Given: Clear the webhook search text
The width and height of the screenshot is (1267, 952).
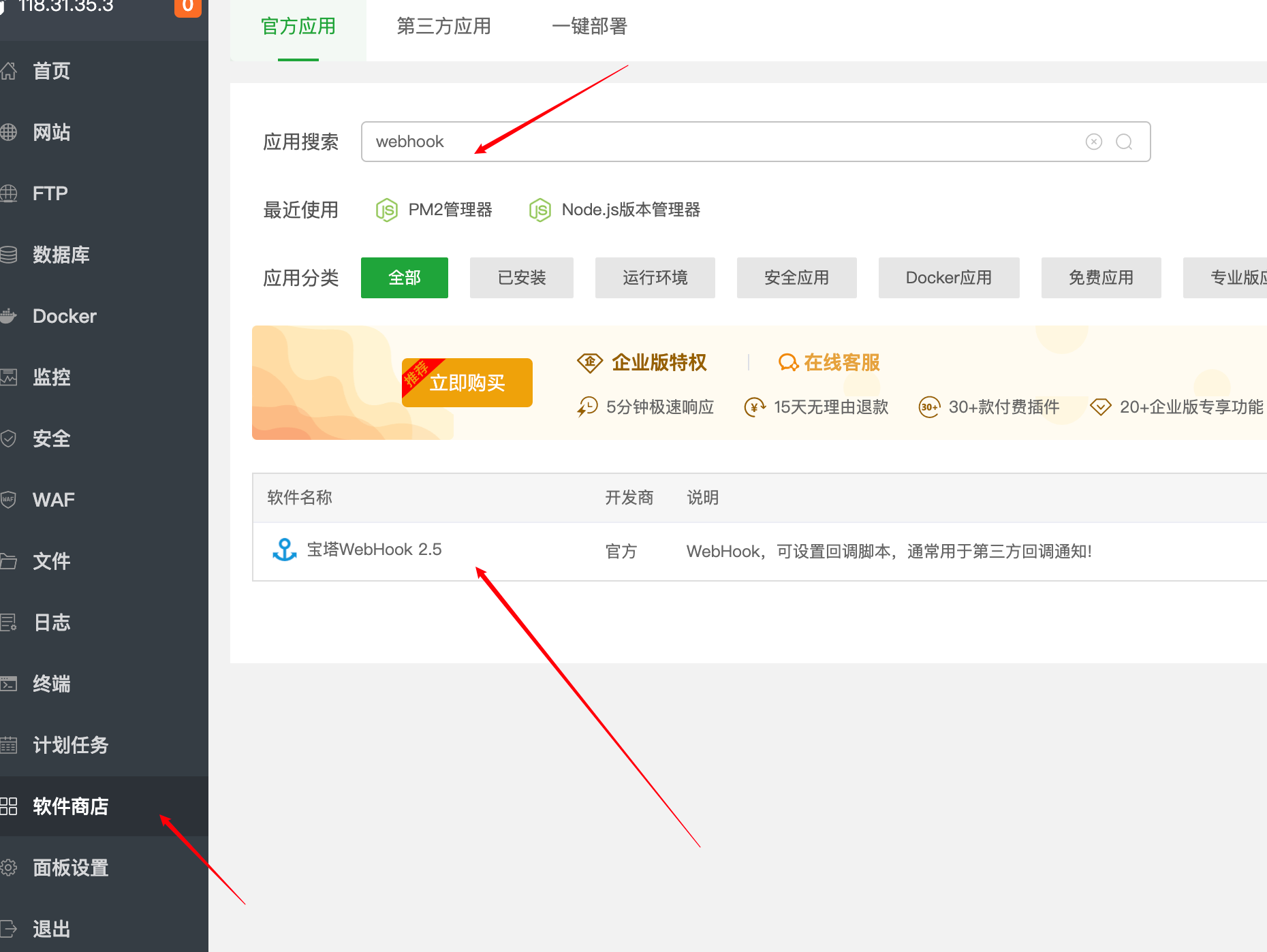Looking at the screenshot, I should coord(1093,142).
